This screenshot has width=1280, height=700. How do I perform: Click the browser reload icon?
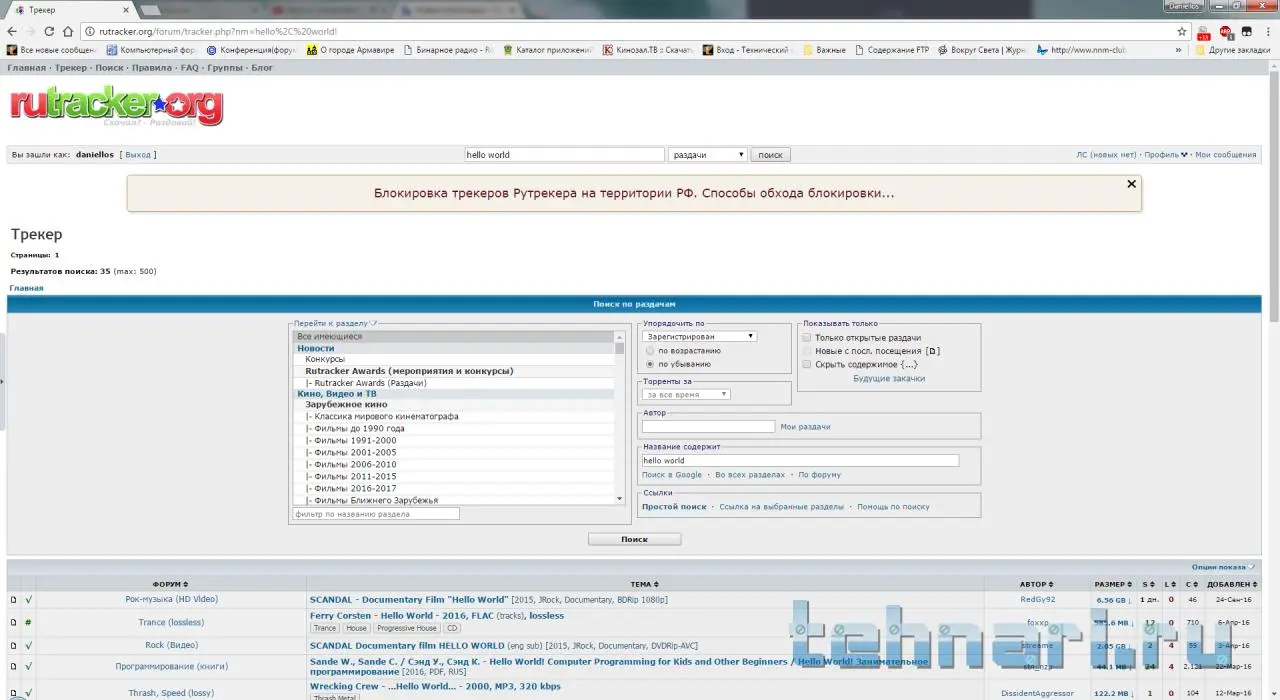50,31
